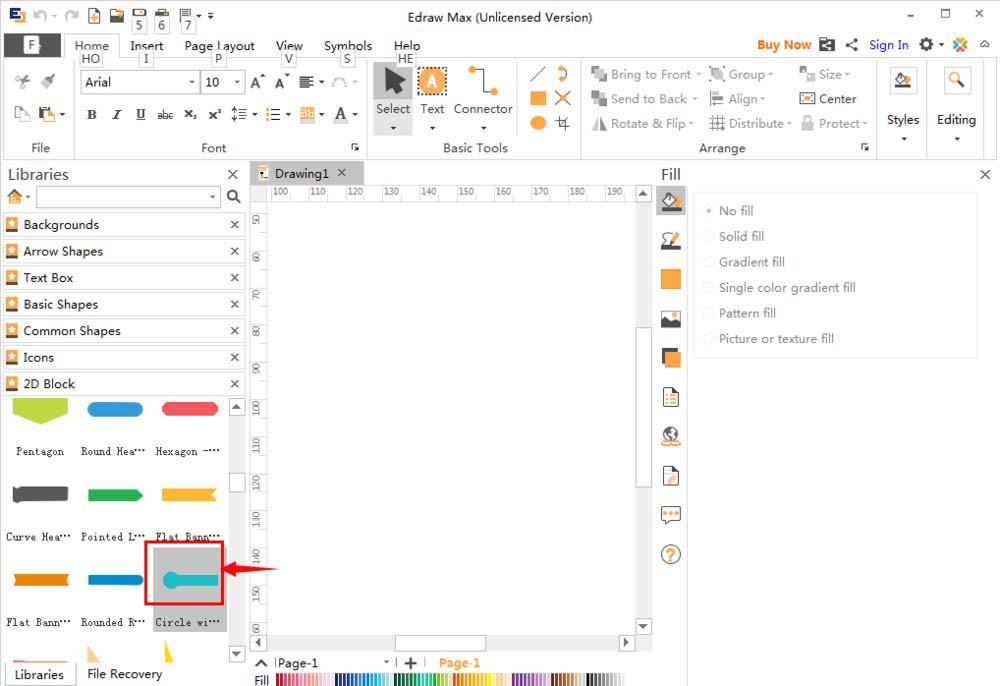Image resolution: width=1000 pixels, height=686 pixels.
Task: Open the Line style panel icon
Action: tap(671, 241)
